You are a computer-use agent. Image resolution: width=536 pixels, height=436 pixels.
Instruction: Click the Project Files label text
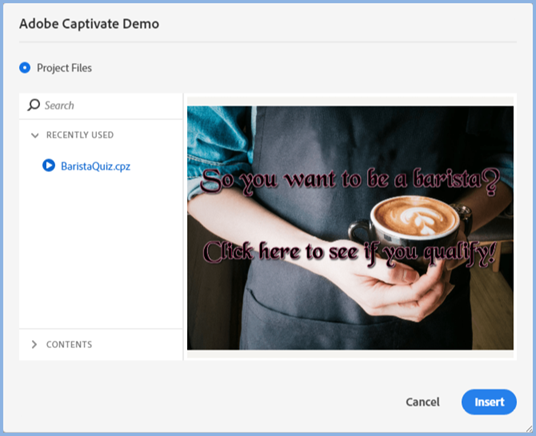click(64, 68)
